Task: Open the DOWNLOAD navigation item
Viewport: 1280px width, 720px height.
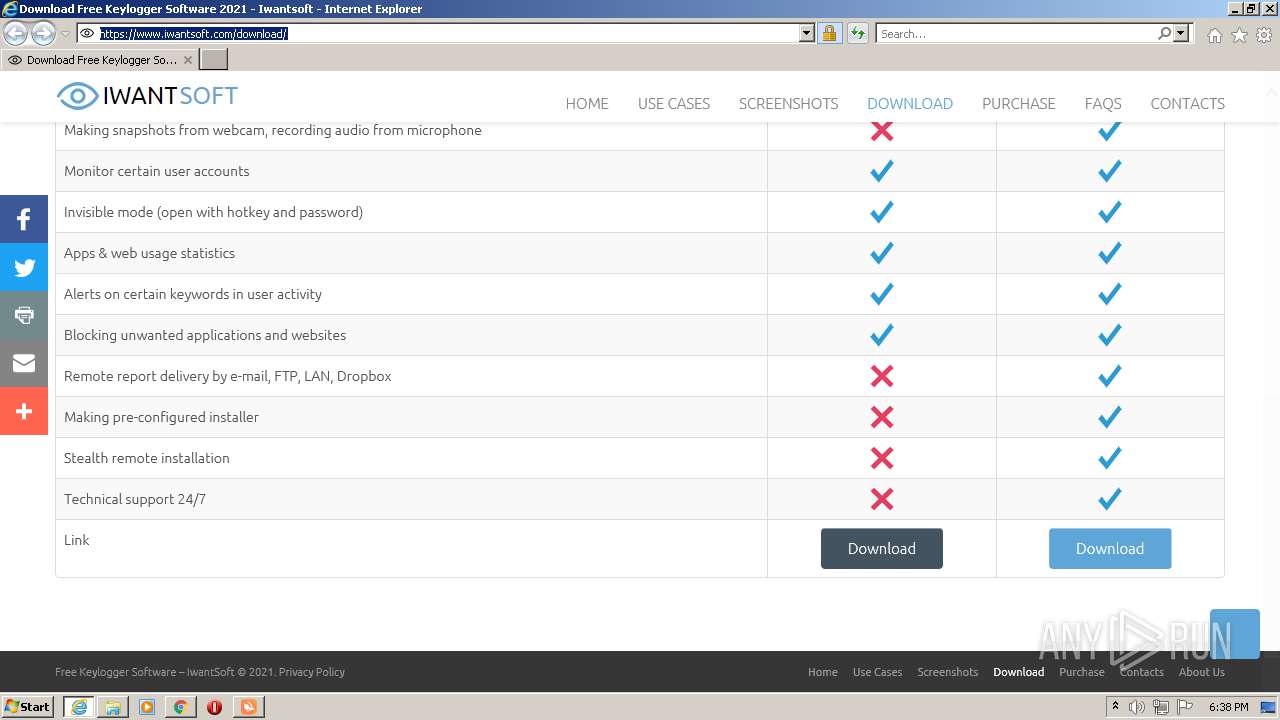Action: pos(910,103)
